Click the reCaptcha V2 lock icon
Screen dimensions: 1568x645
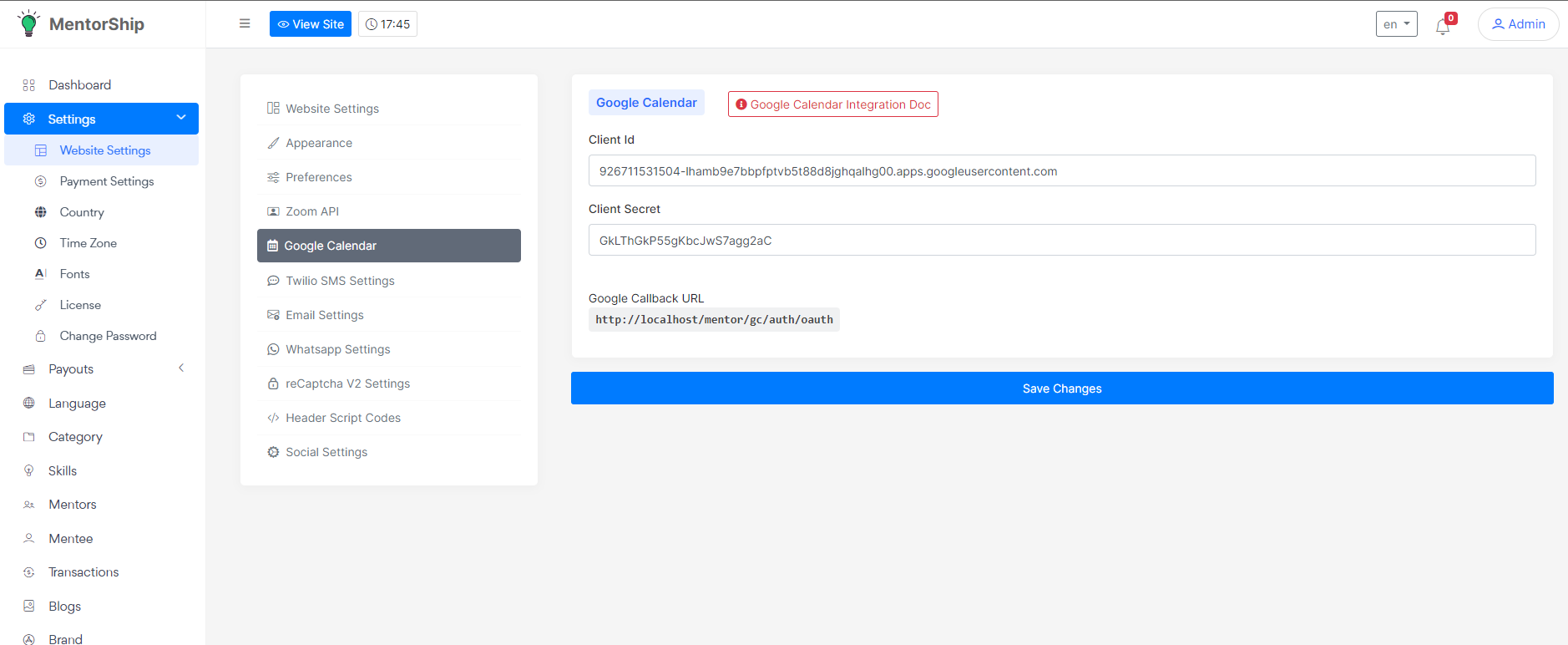(x=273, y=383)
